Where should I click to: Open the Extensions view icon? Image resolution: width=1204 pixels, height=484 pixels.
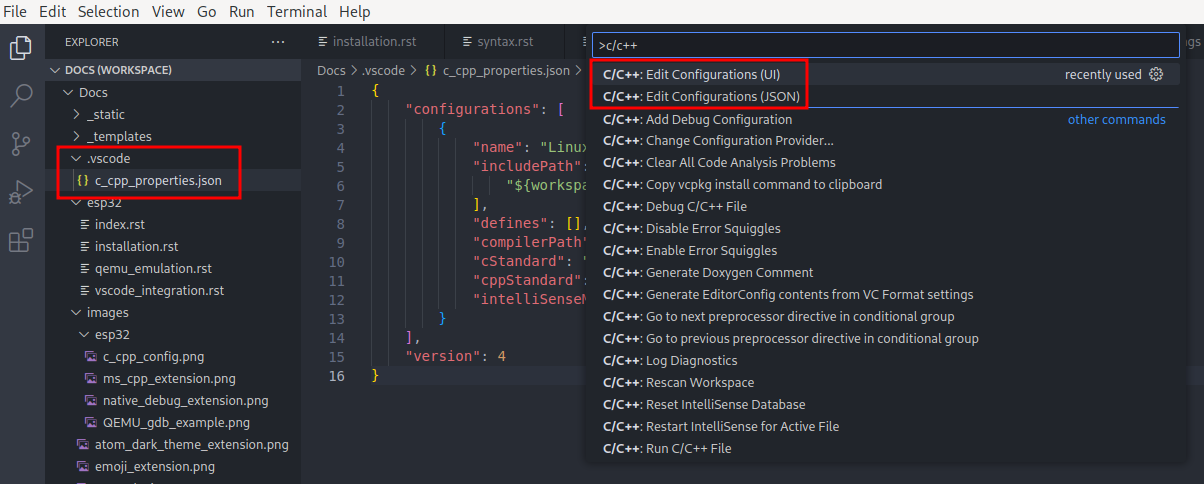coord(20,240)
